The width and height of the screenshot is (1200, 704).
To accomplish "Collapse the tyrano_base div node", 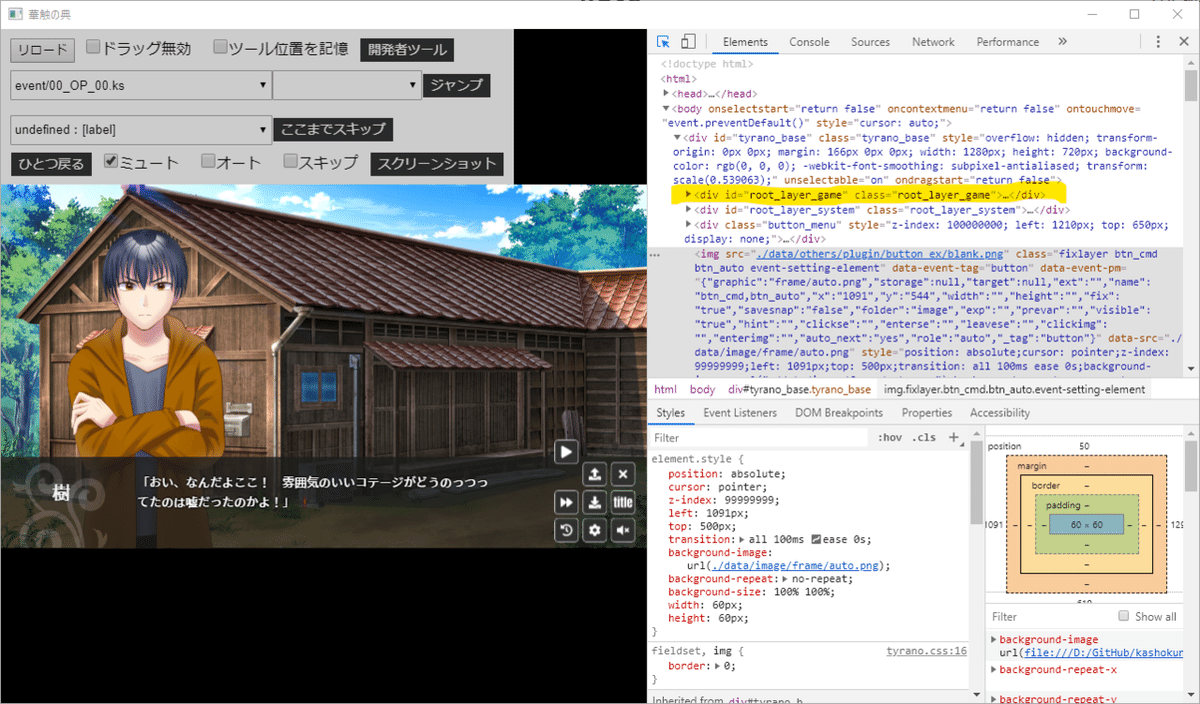I will (678, 137).
